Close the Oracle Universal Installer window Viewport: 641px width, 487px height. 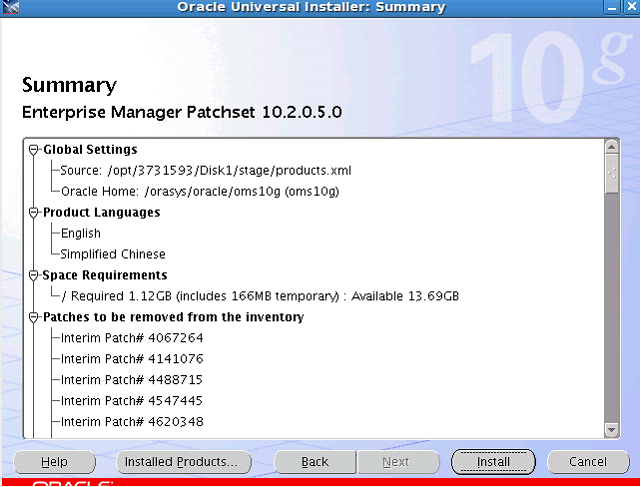(632, 7)
